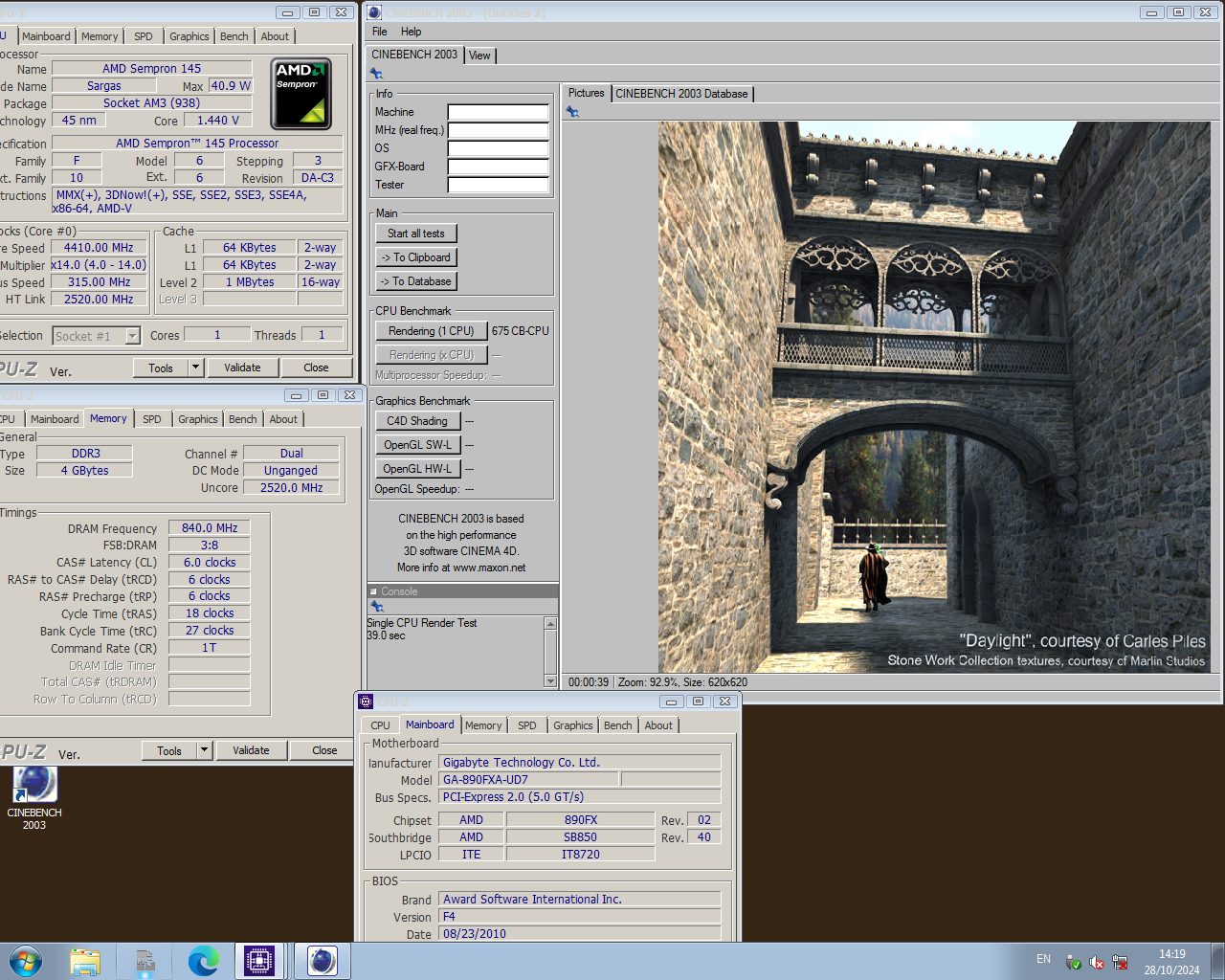
Task: Click the muted volume tray icon
Action: click(x=1097, y=963)
